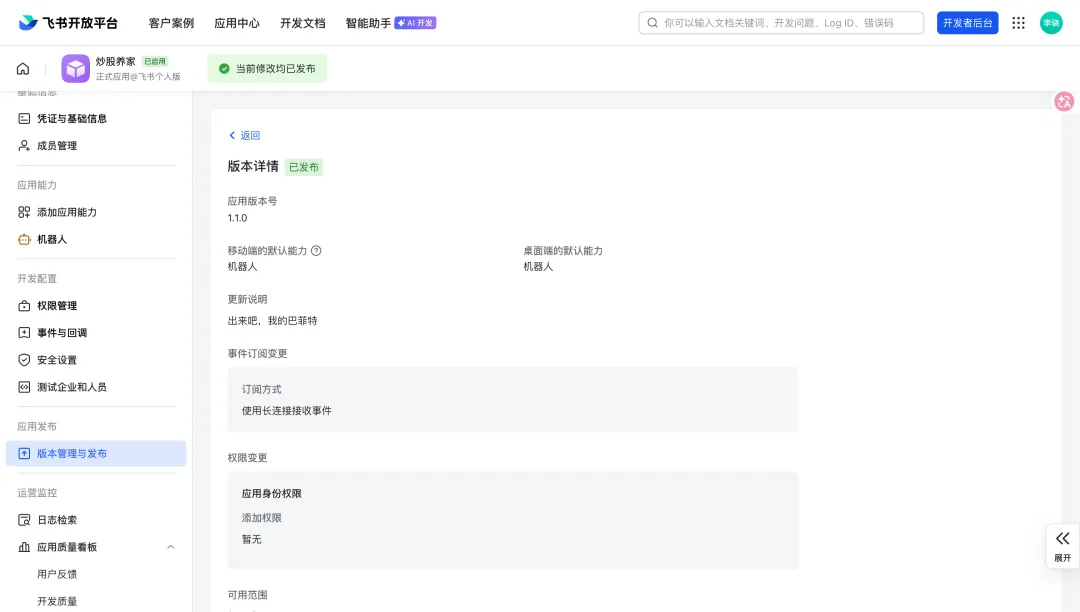Click the 凭证与基础信息 sidebar icon
Viewport: 1080px width, 612px height.
pyautogui.click(x=24, y=118)
